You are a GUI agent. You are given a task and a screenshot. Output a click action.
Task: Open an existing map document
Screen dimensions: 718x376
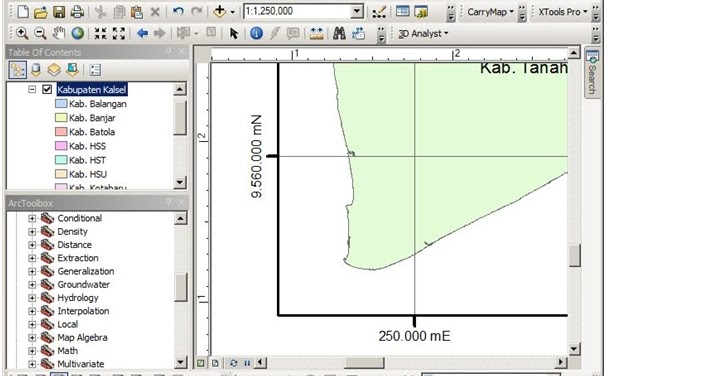pyautogui.click(x=41, y=12)
